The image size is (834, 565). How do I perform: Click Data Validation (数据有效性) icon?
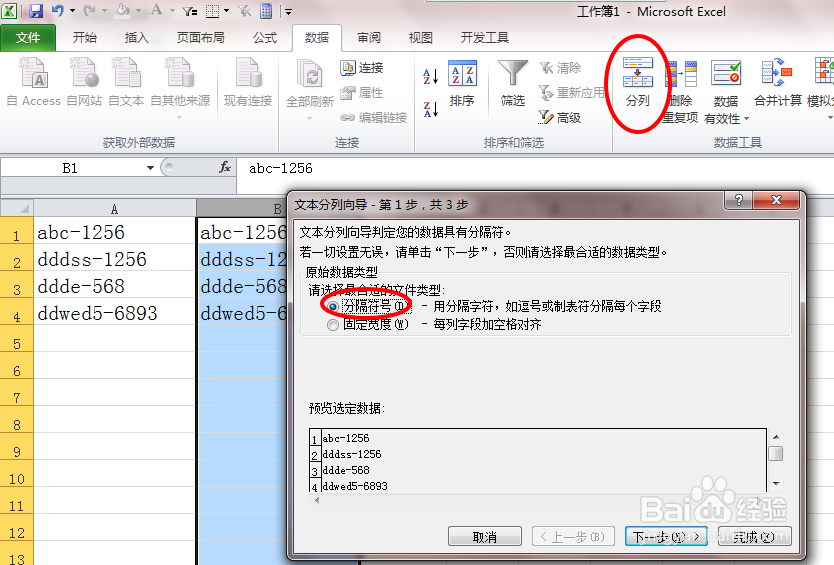coord(725,73)
